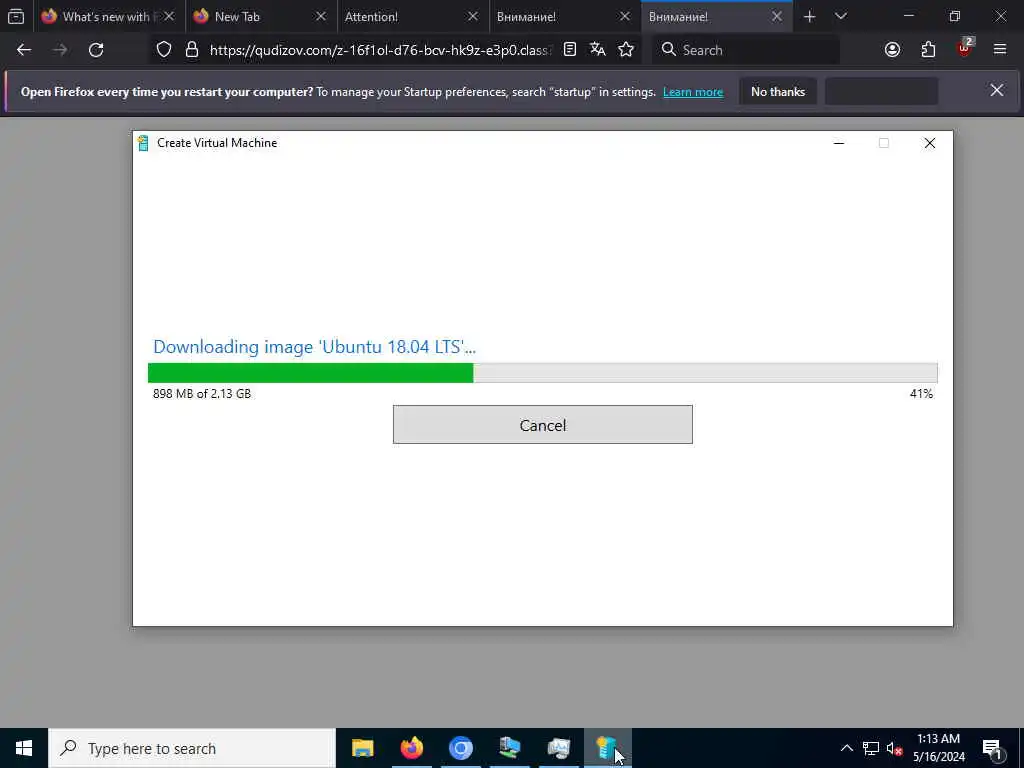
Task: Open a new tab with plus
Action: pyautogui.click(x=809, y=17)
